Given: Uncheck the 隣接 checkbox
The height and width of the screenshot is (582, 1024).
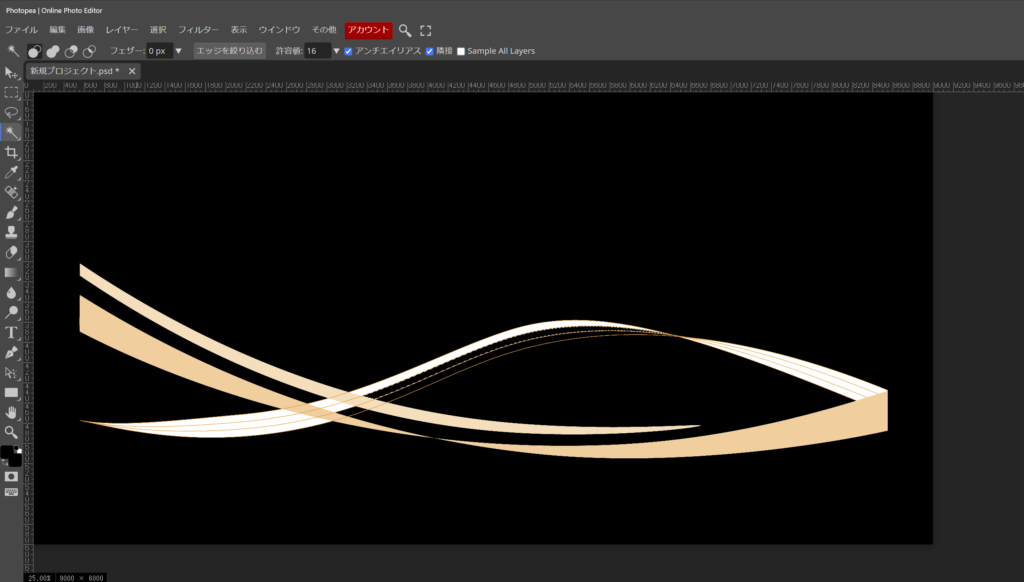Looking at the screenshot, I should coord(429,51).
